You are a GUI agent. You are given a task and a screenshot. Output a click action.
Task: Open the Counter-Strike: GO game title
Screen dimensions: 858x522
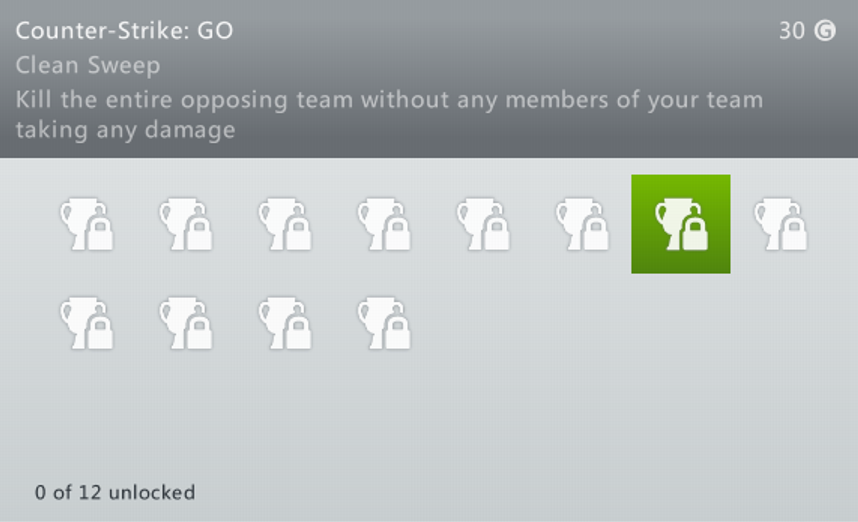(124, 31)
